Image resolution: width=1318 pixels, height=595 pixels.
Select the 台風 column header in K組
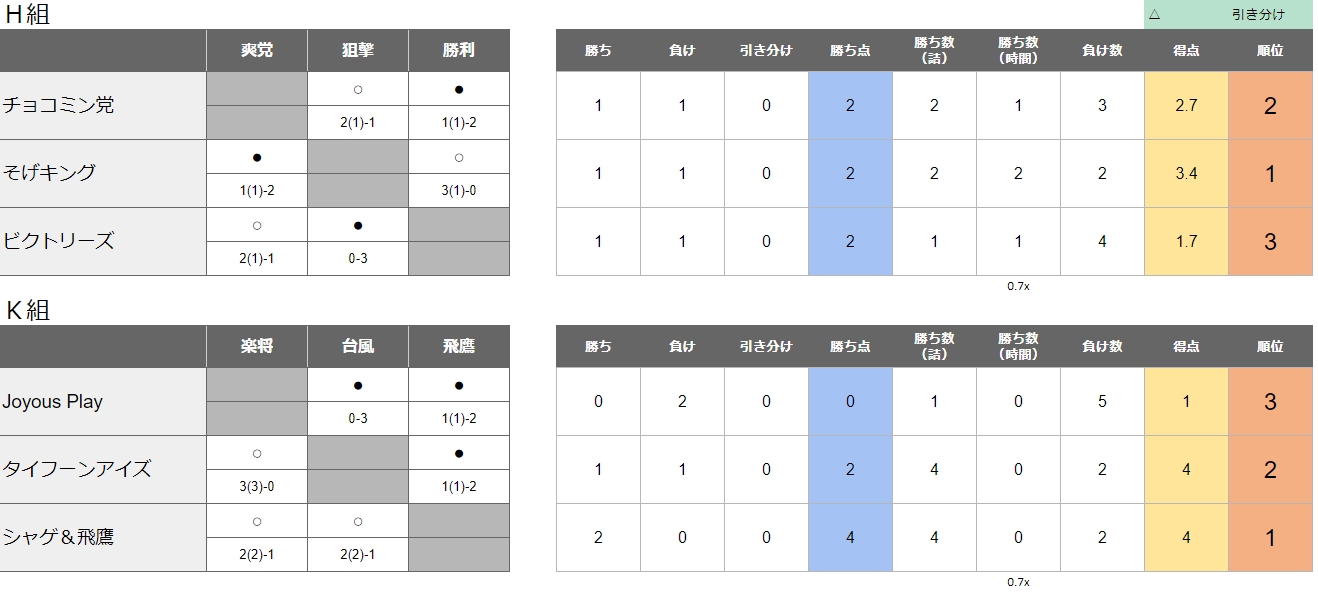click(358, 346)
